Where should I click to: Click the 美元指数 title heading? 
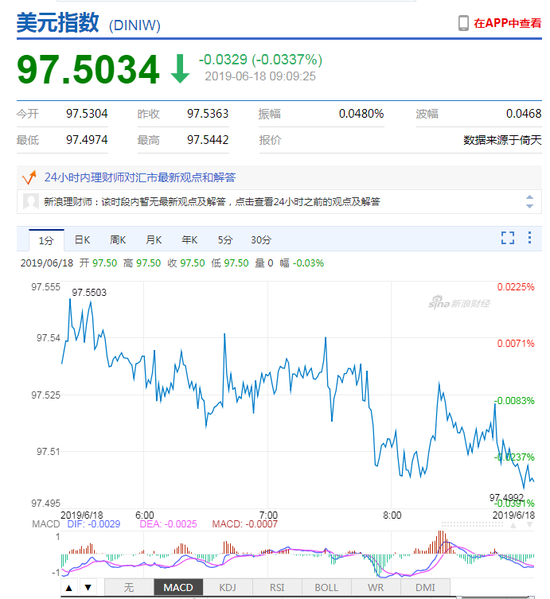(x=58, y=23)
